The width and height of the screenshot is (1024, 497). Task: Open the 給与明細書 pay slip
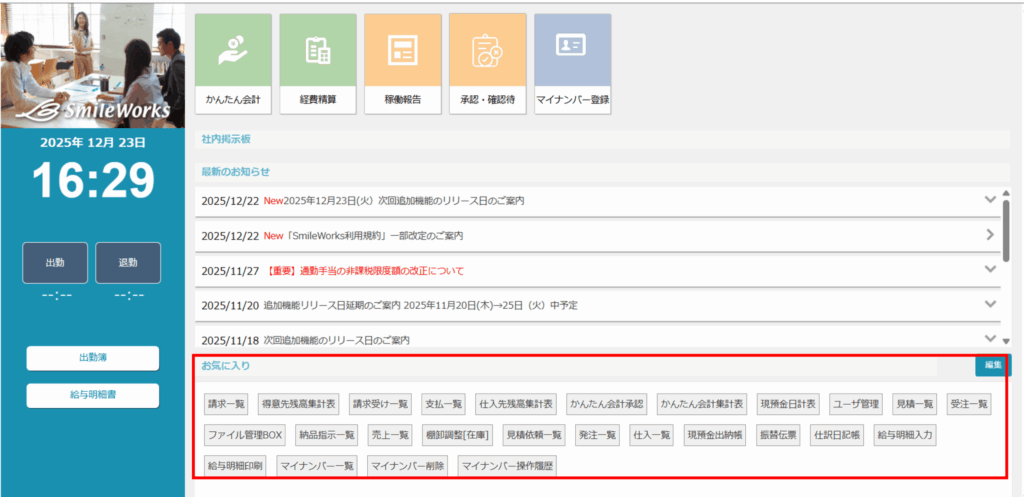93,395
